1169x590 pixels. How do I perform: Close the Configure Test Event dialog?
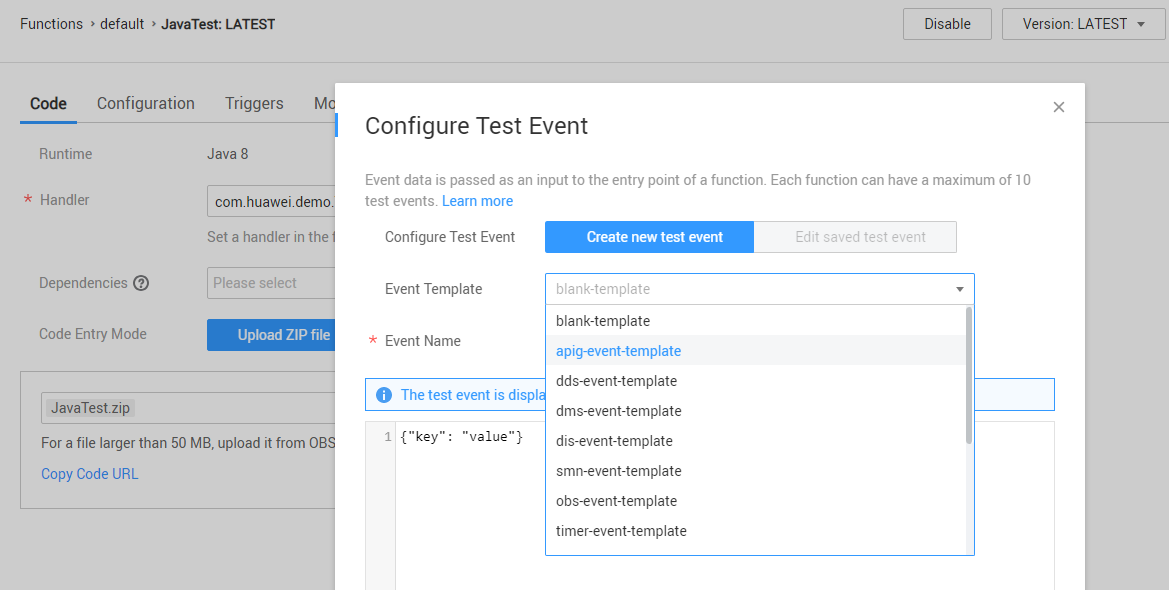(1059, 107)
